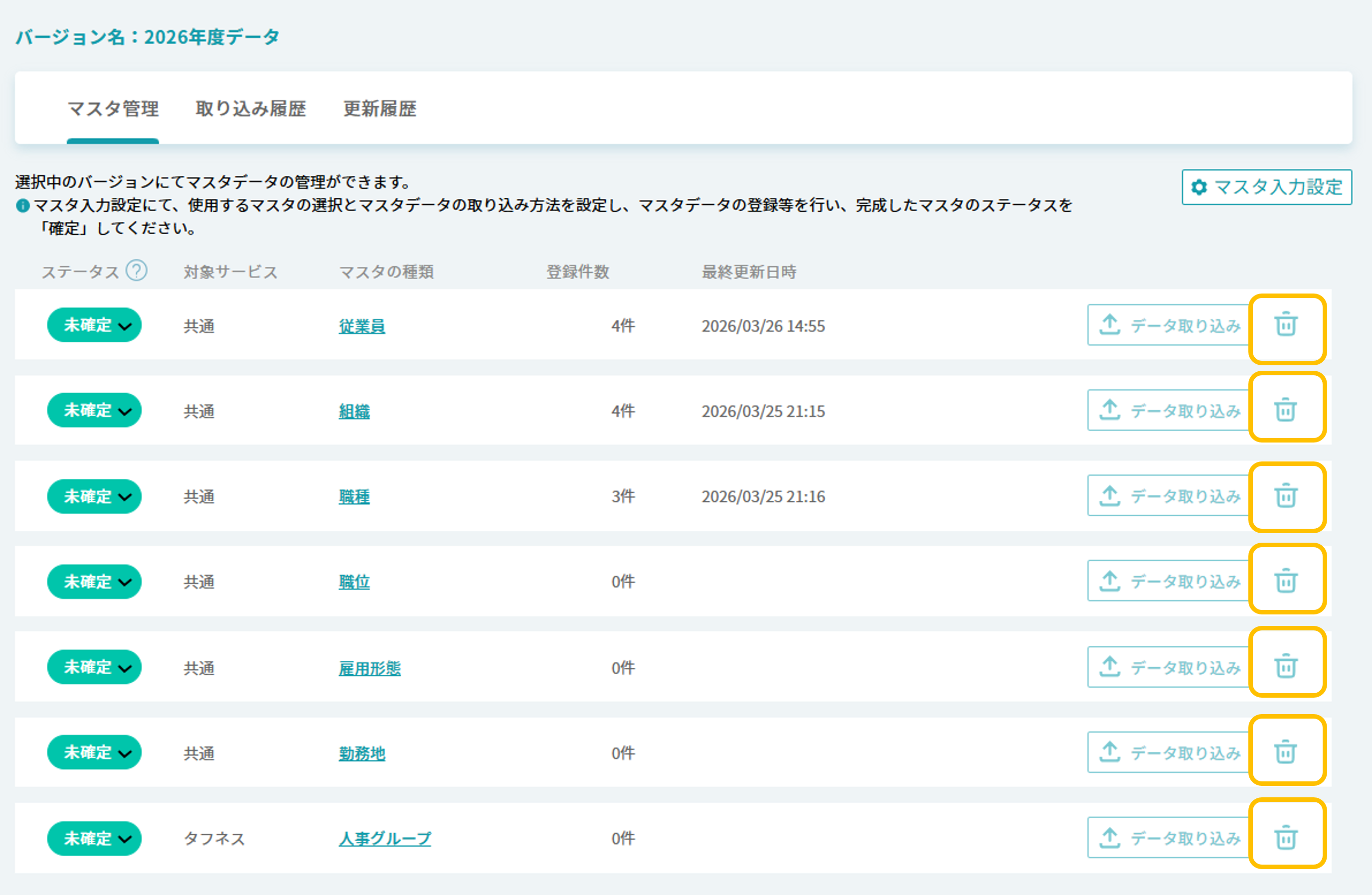Click the blue info icon beside the マスタ入力設定にて text

(x=22, y=206)
